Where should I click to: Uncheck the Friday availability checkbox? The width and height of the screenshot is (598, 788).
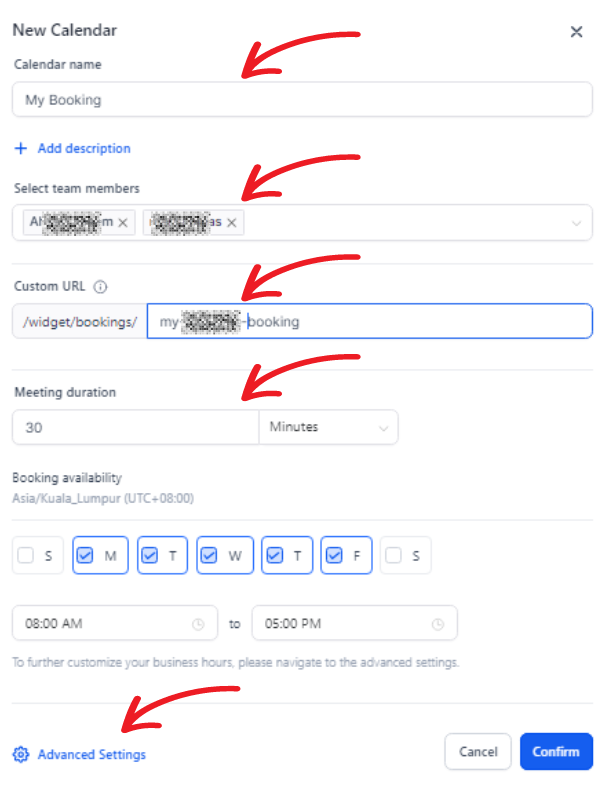point(334,555)
